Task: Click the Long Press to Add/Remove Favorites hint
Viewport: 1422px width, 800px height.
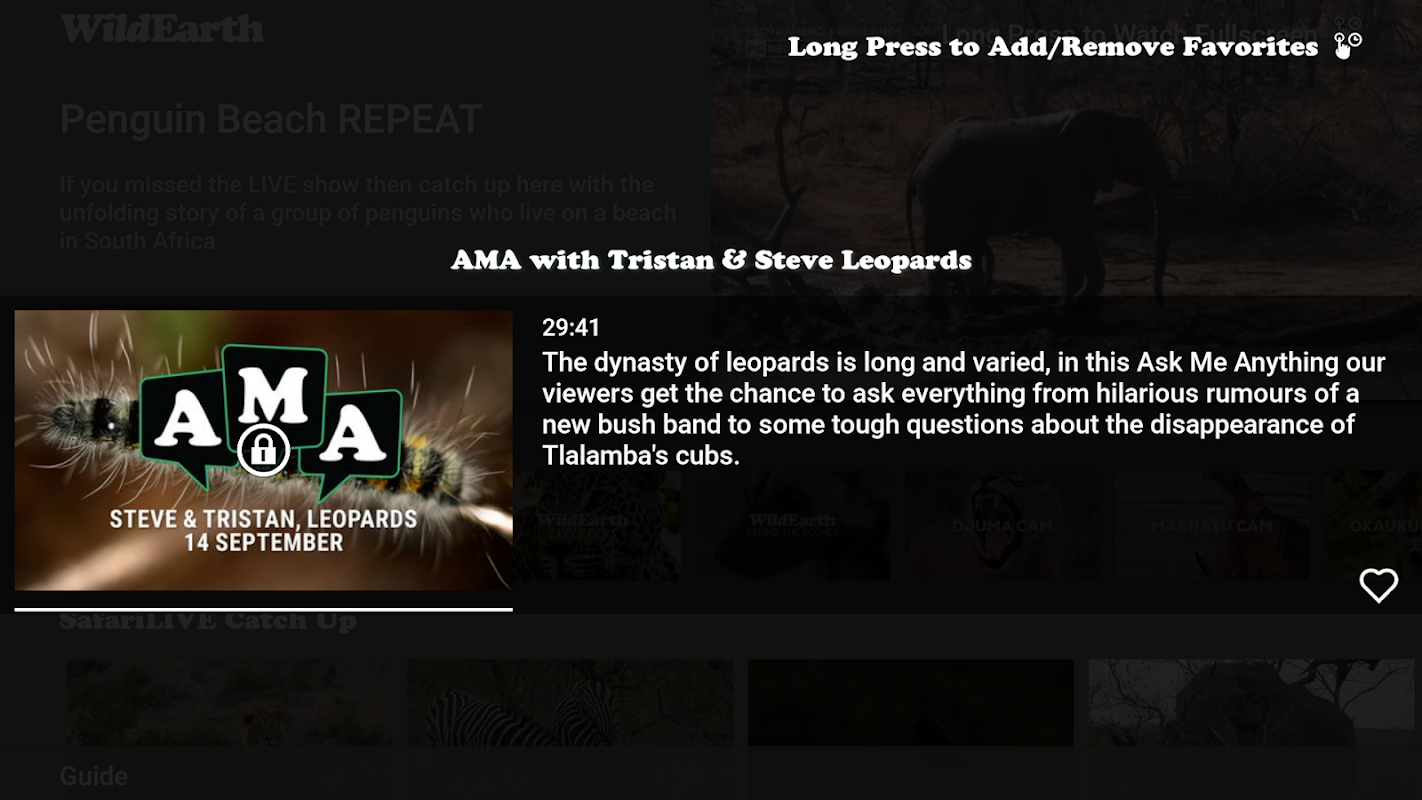Action: tap(1053, 46)
